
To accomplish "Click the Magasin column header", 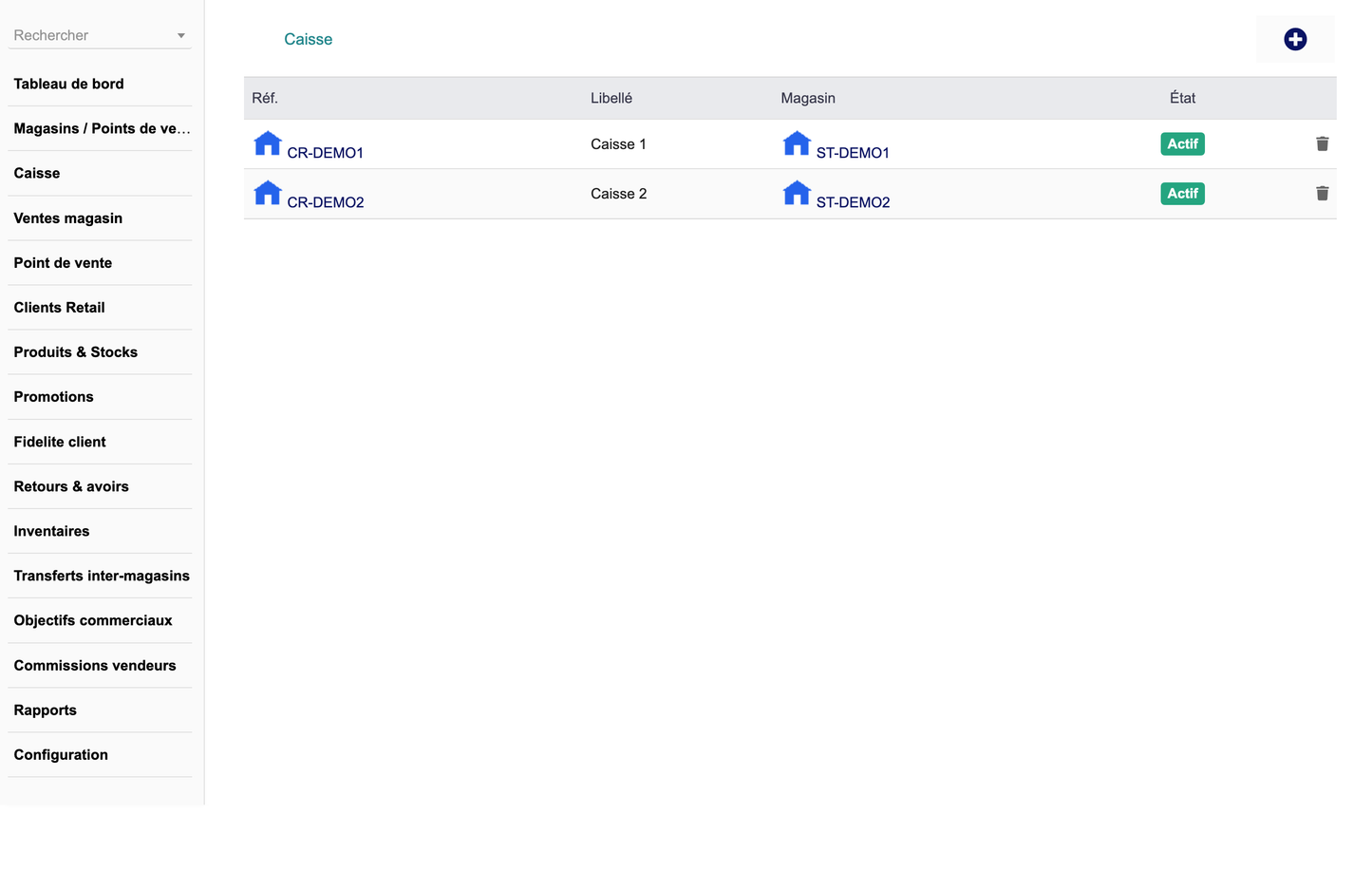I will point(808,98).
